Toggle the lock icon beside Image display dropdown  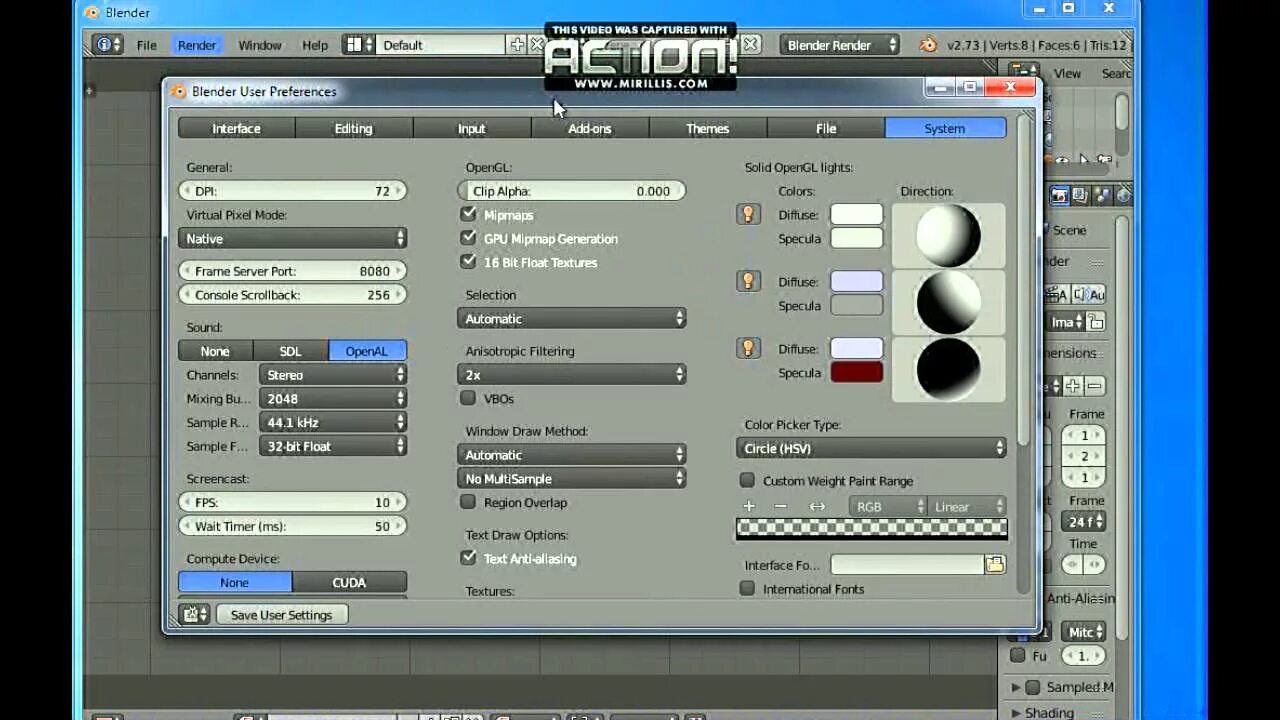click(1096, 322)
